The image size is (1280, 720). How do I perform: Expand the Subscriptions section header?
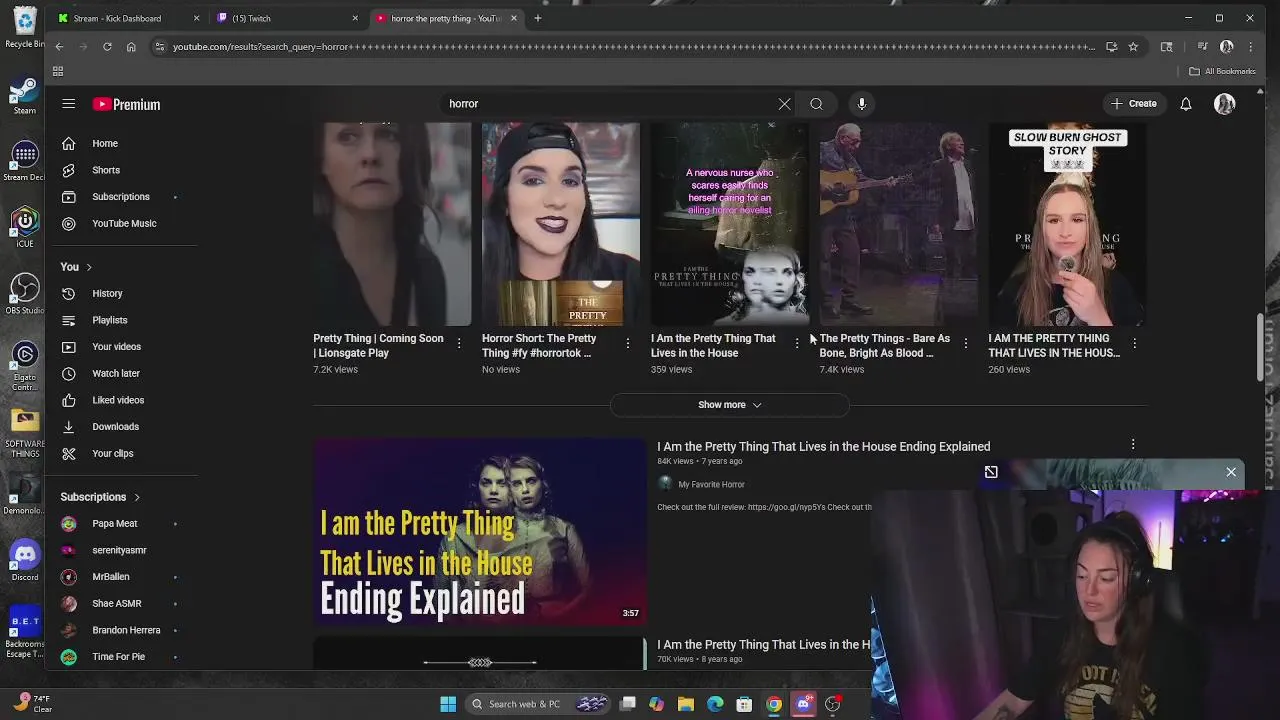100,497
